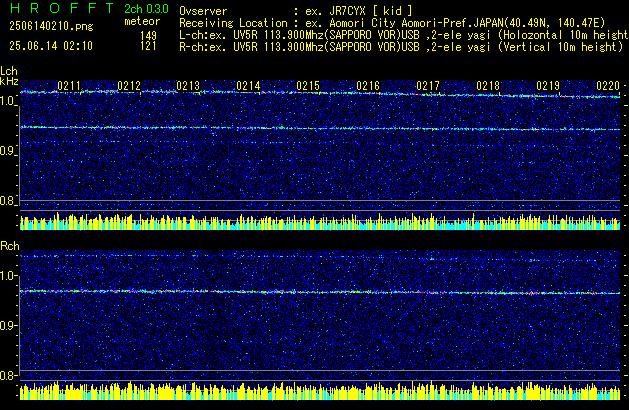Click the file name 2506140210.png
629x410 pixels.
point(51,26)
